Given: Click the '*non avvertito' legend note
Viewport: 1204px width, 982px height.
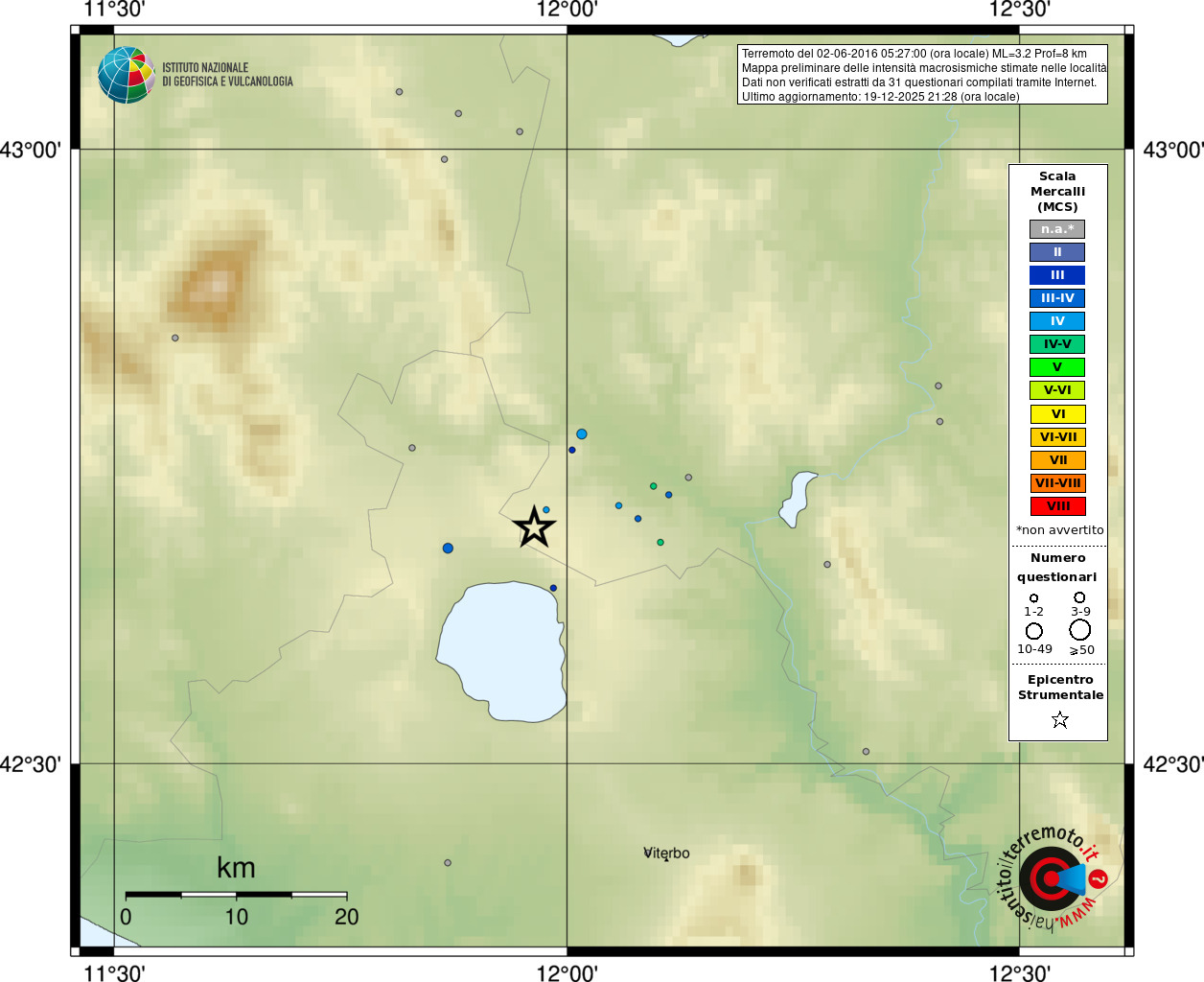Looking at the screenshot, I should [x=1059, y=530].
